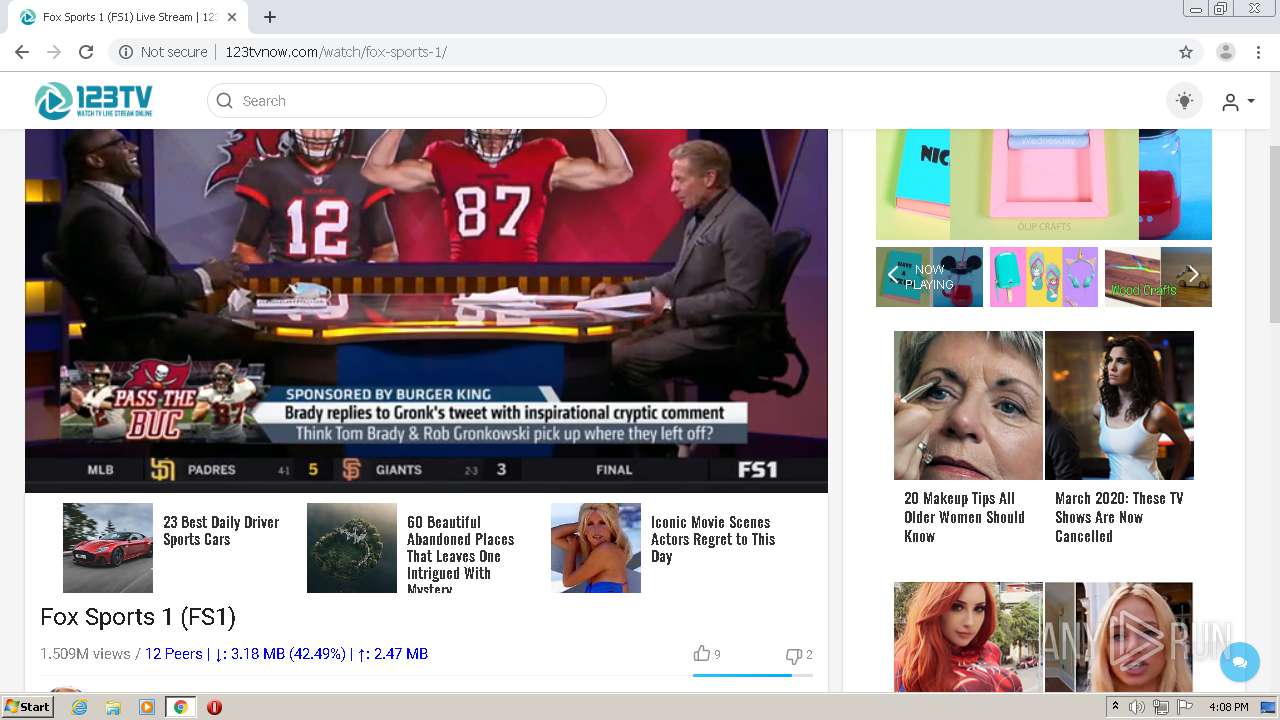This screenshot has height=720, width=1280.
Task: Click the search magnifier icon
Action: pyautogui.click(x=224, y=101)
